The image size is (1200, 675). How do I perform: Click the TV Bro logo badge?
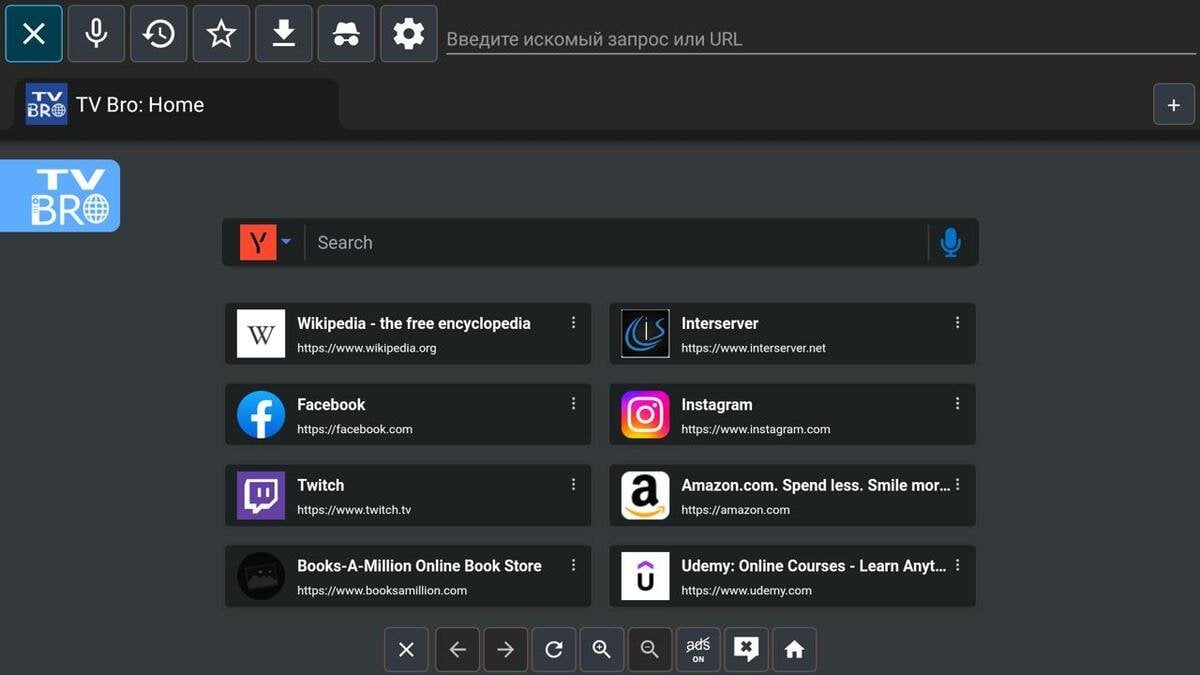(60, 196)
